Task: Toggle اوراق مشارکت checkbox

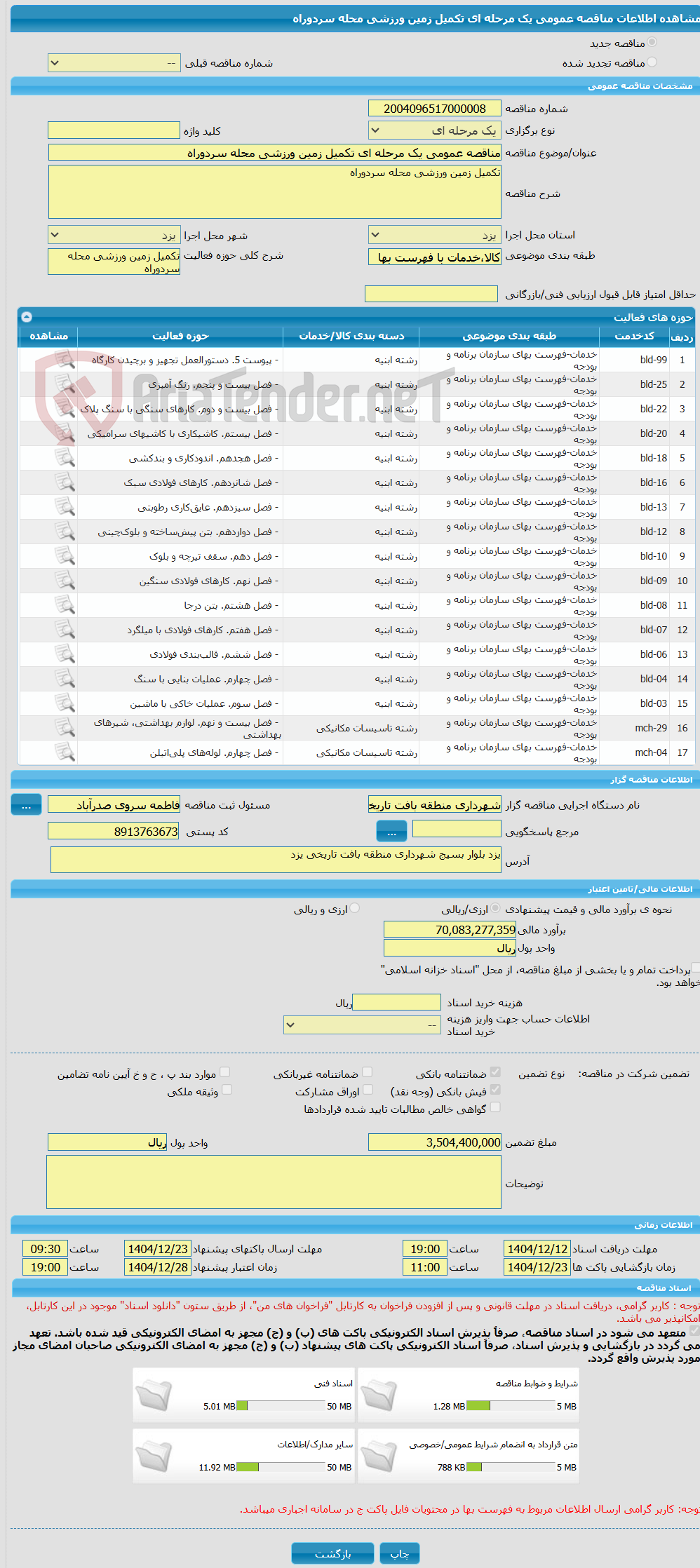Action: tap(367, 1090)
